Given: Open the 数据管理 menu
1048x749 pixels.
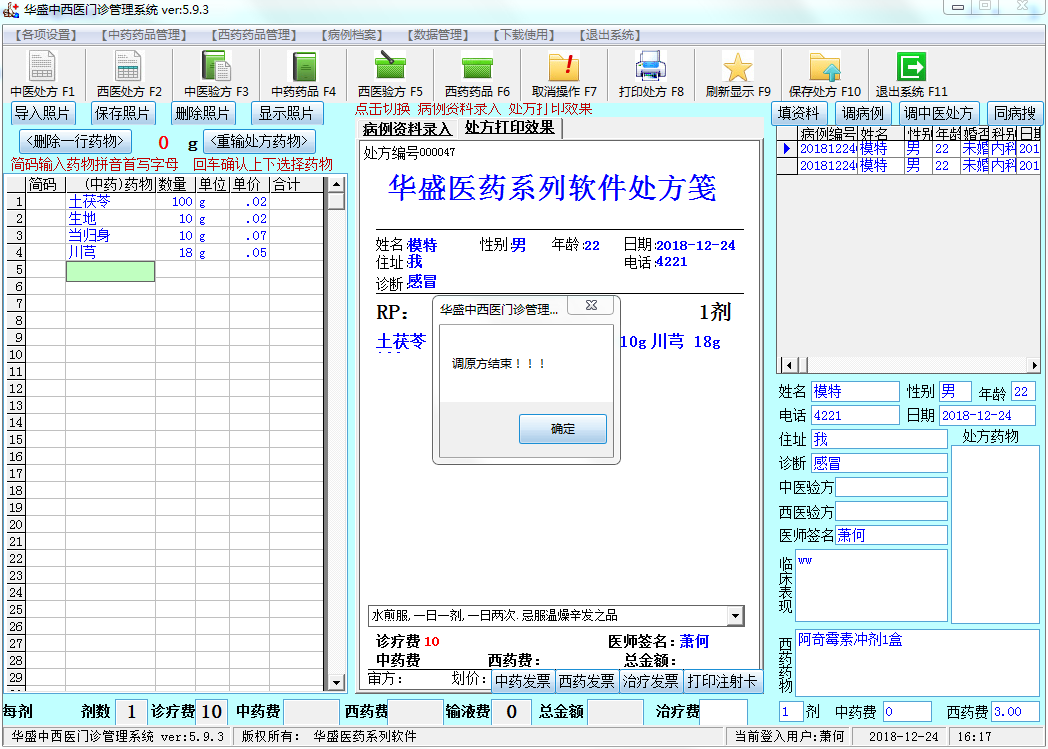Looking at the screenshot, I should pyautogui.click(x=438, y=35).
